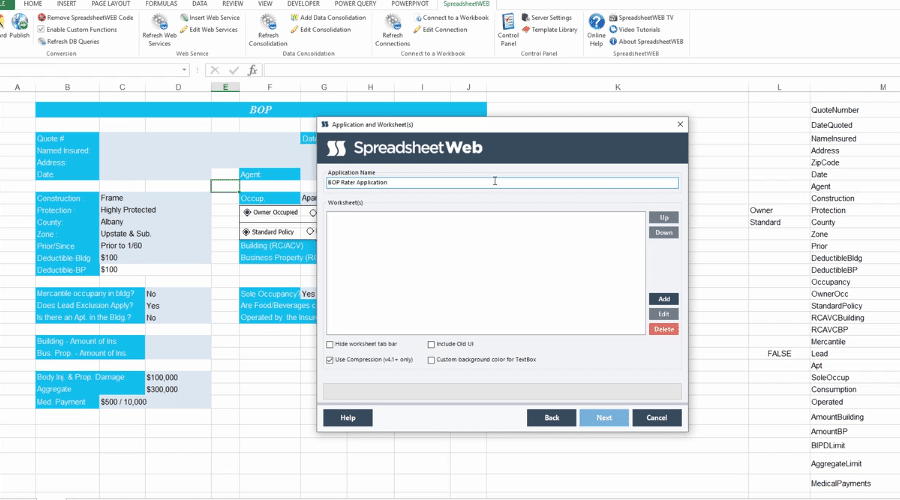Click the Down button in dialog
Screen dimensions: 900x500
[664, 232]
